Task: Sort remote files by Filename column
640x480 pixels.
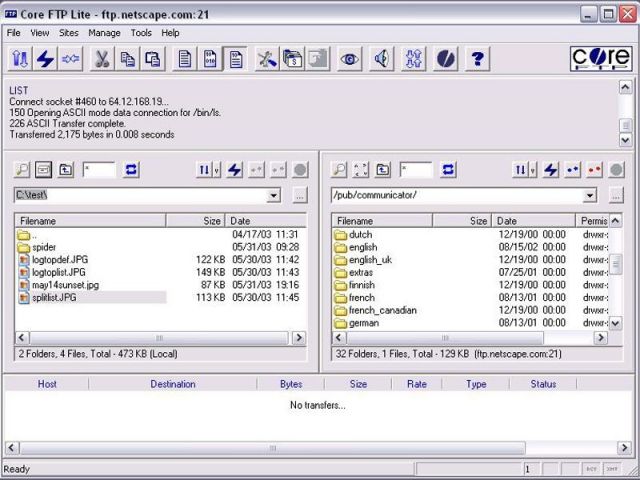Action: click(382, 221)
